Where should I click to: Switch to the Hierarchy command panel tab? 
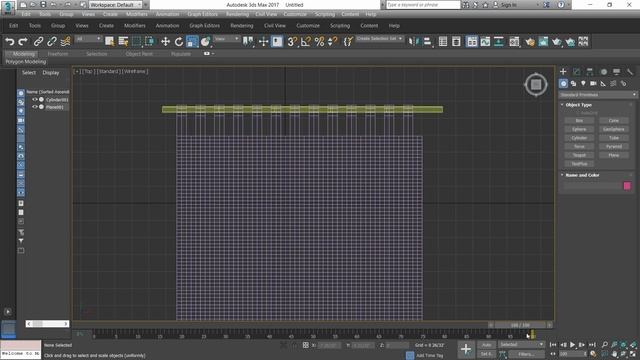click(590, 72)
